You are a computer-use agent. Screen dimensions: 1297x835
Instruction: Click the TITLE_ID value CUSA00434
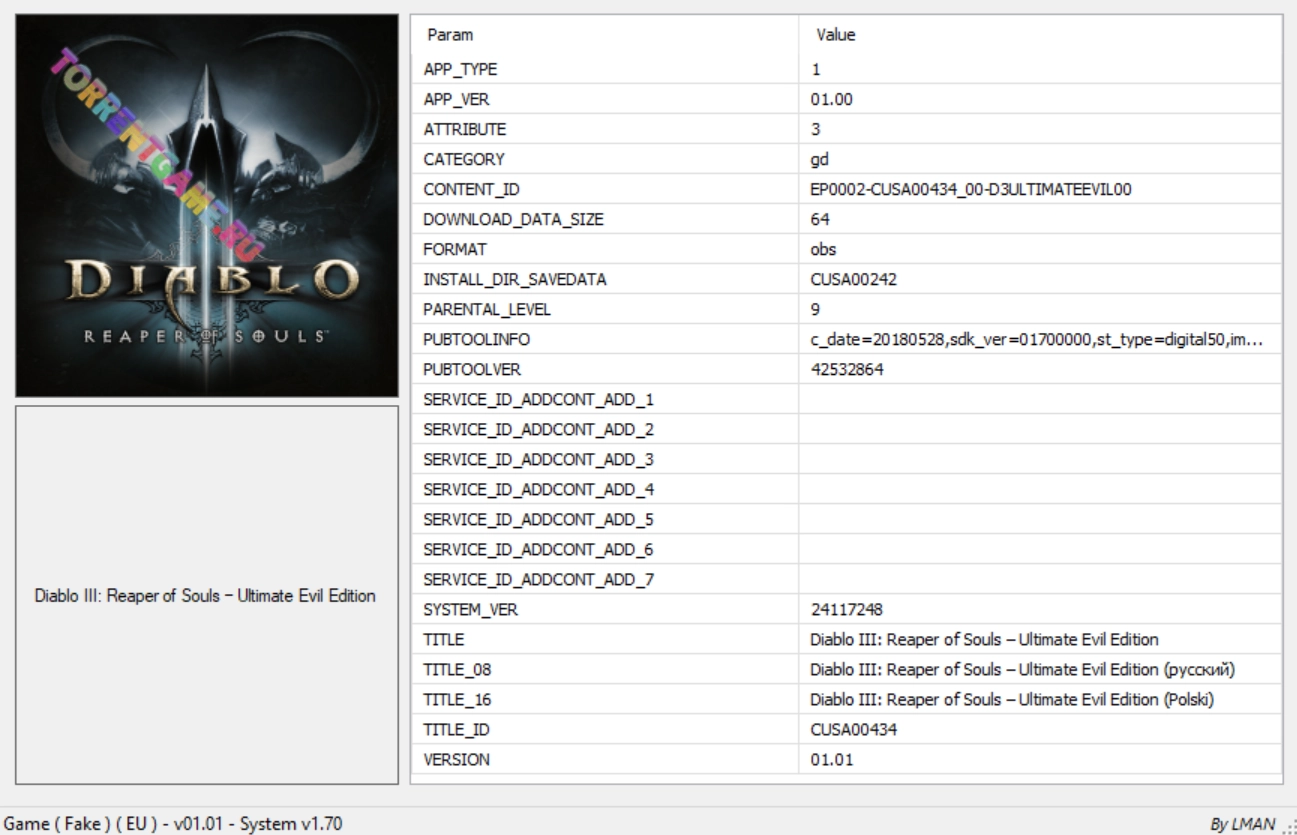853,729
